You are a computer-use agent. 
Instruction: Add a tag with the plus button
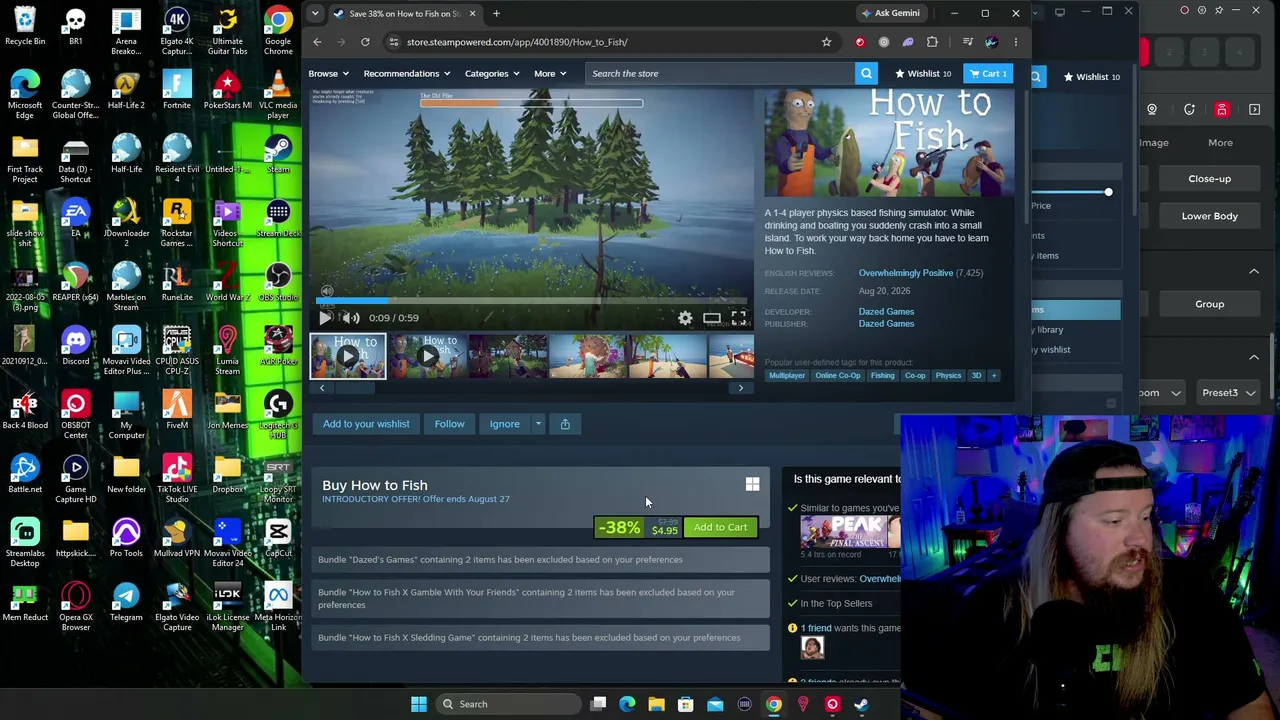pyautogui.click(x=993, y=376)
